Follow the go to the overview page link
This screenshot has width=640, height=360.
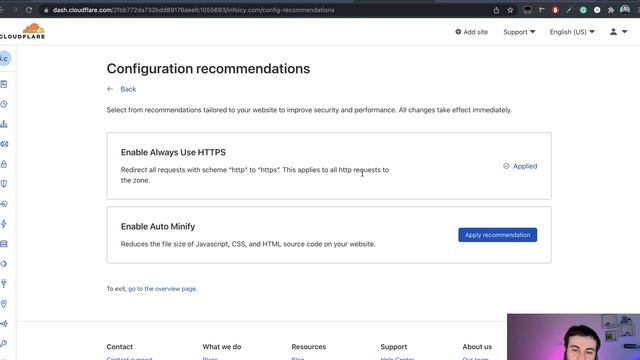coord(162,289)
